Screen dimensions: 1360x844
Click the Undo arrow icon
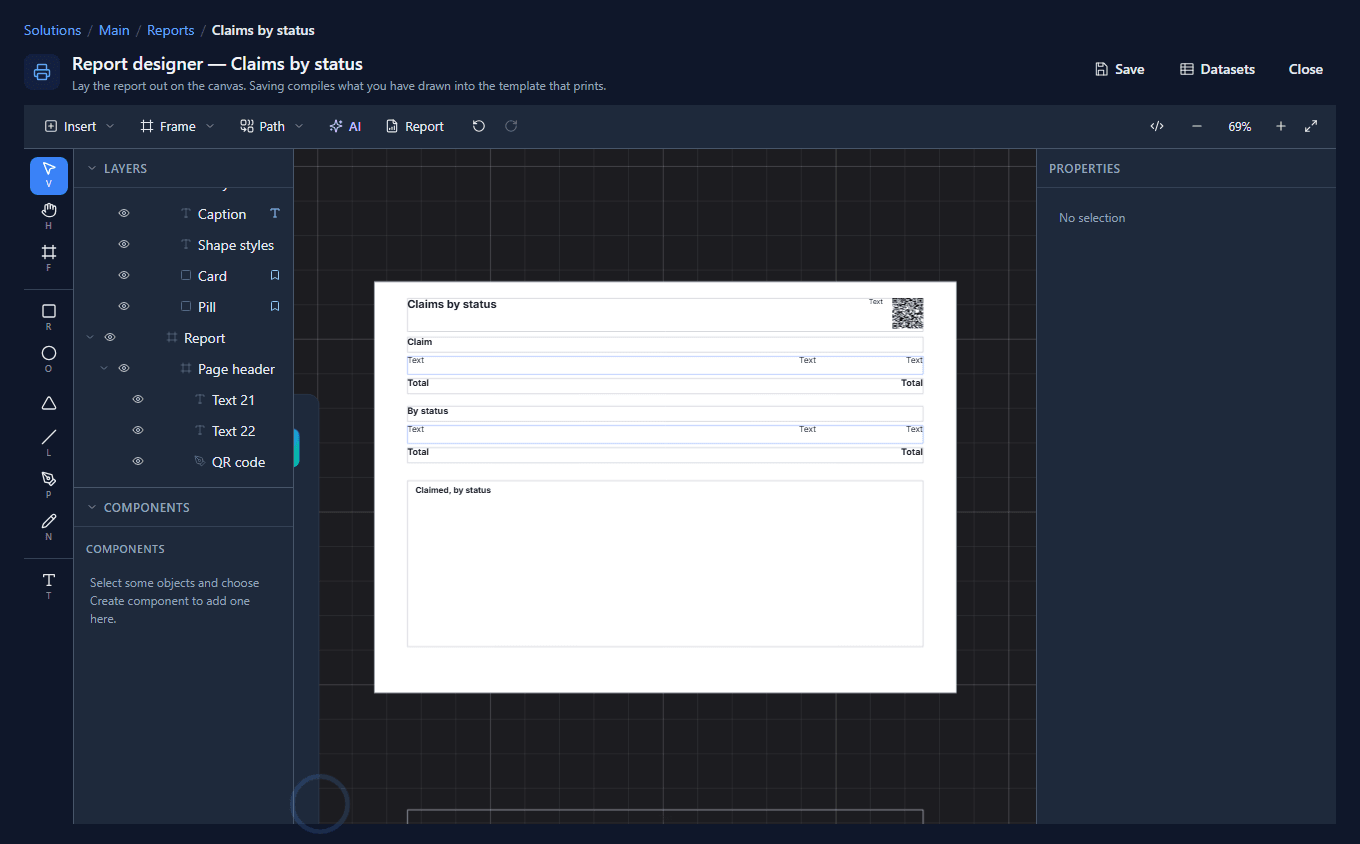pyautogui.click(x=479, y=126)
